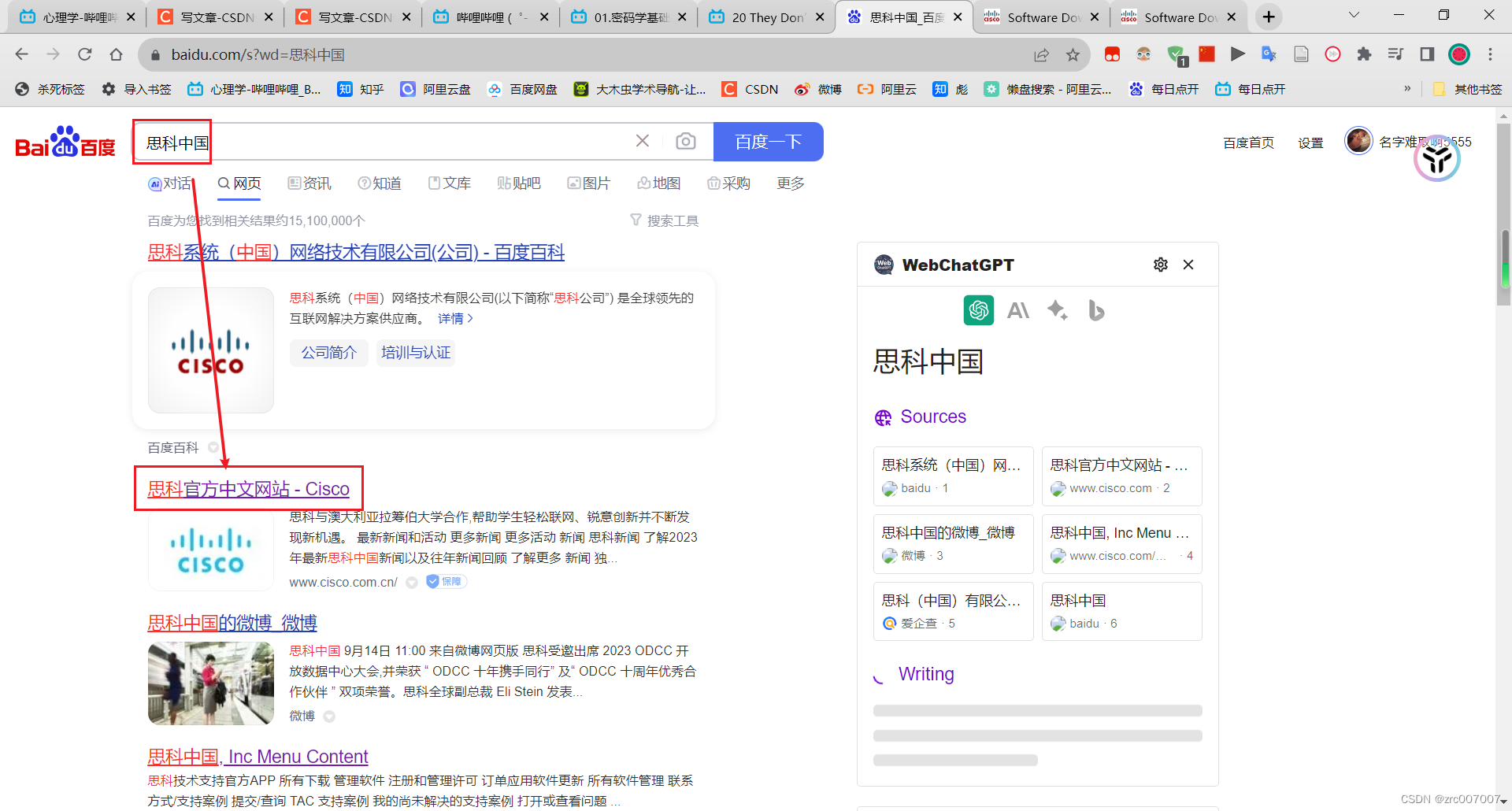Screen dimensions: 1512x811
Task: Click the share page icon in address bar
Action: [1041, 54]
